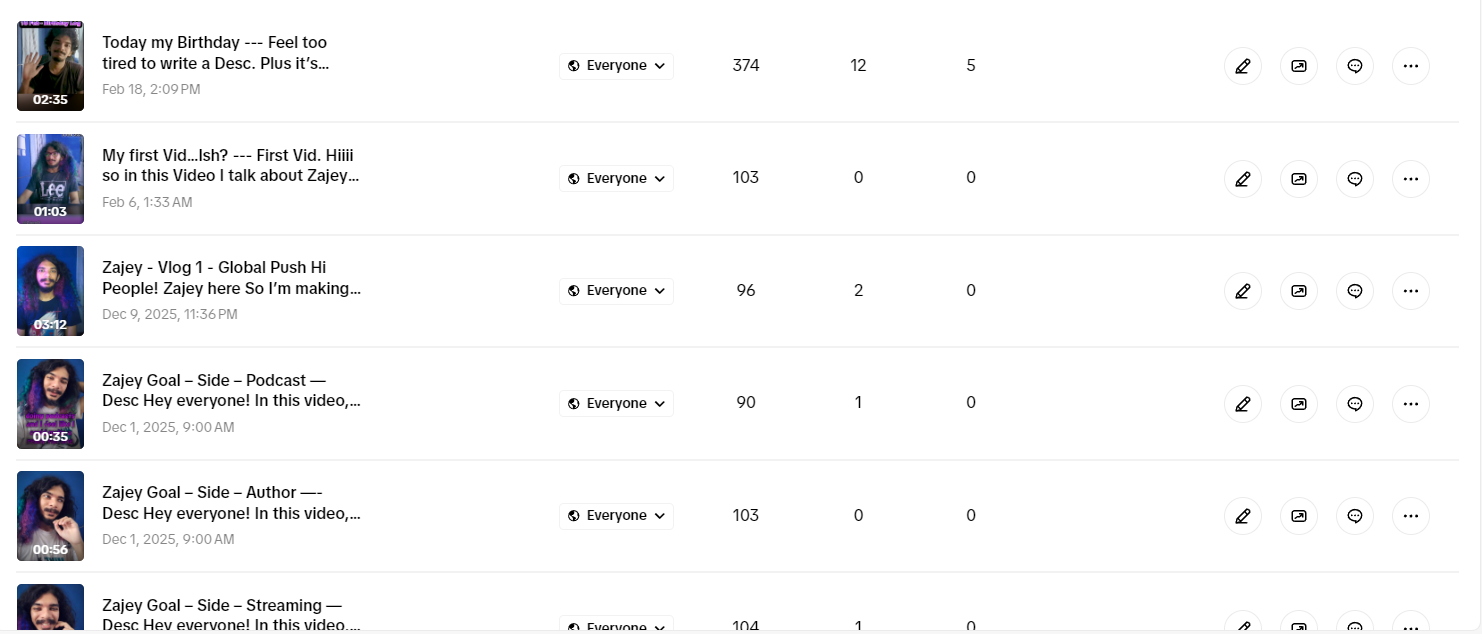
Task: Expand privacy dropdown for Vlog 1 post
Action: coord(616,291)
